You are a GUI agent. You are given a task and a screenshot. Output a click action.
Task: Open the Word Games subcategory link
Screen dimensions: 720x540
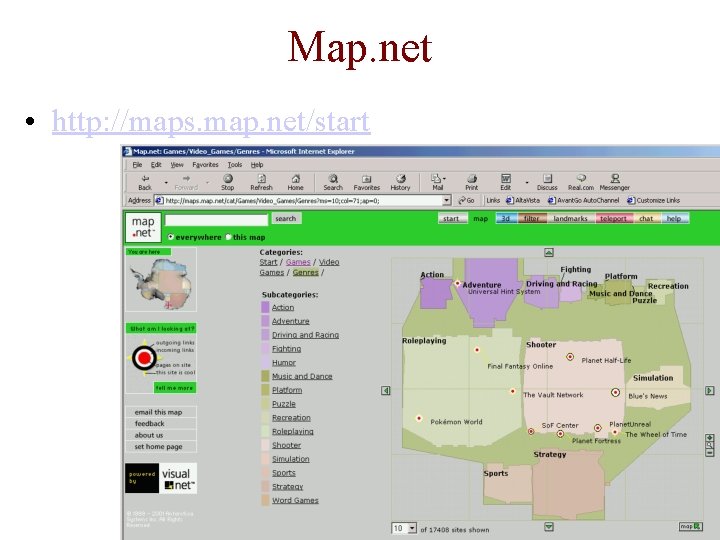pos(295,500)
